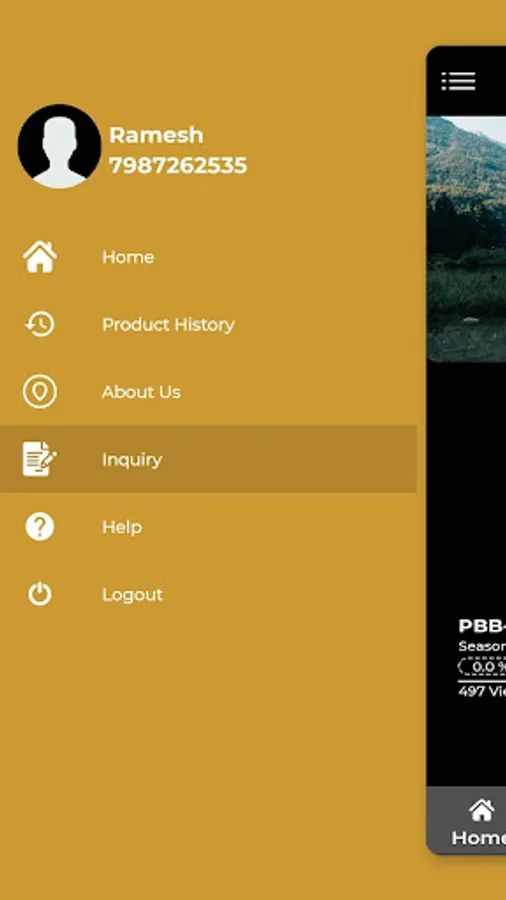Open the Help menu label
This screenshot has height=900, width=506.
(122, 527)
